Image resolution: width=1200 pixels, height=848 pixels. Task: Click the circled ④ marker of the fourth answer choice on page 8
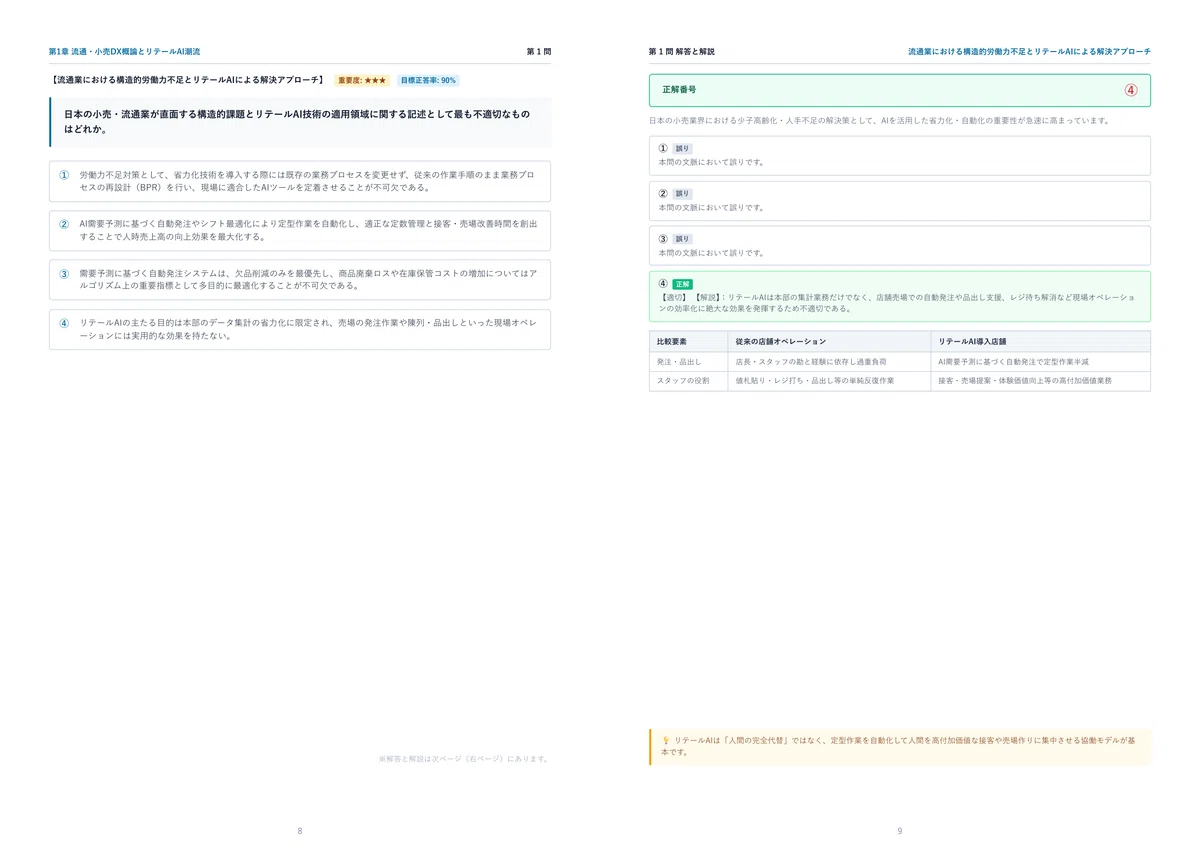64,323
